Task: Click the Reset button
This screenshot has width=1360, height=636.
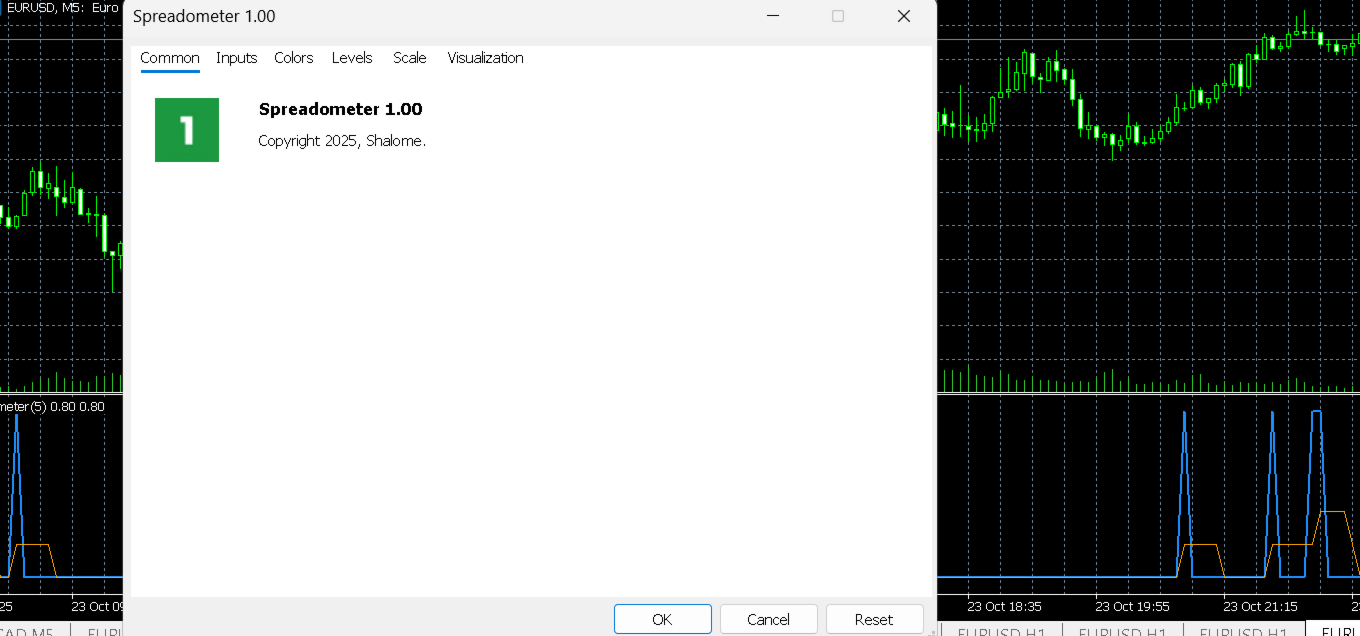Action: [x=874, y=619]
